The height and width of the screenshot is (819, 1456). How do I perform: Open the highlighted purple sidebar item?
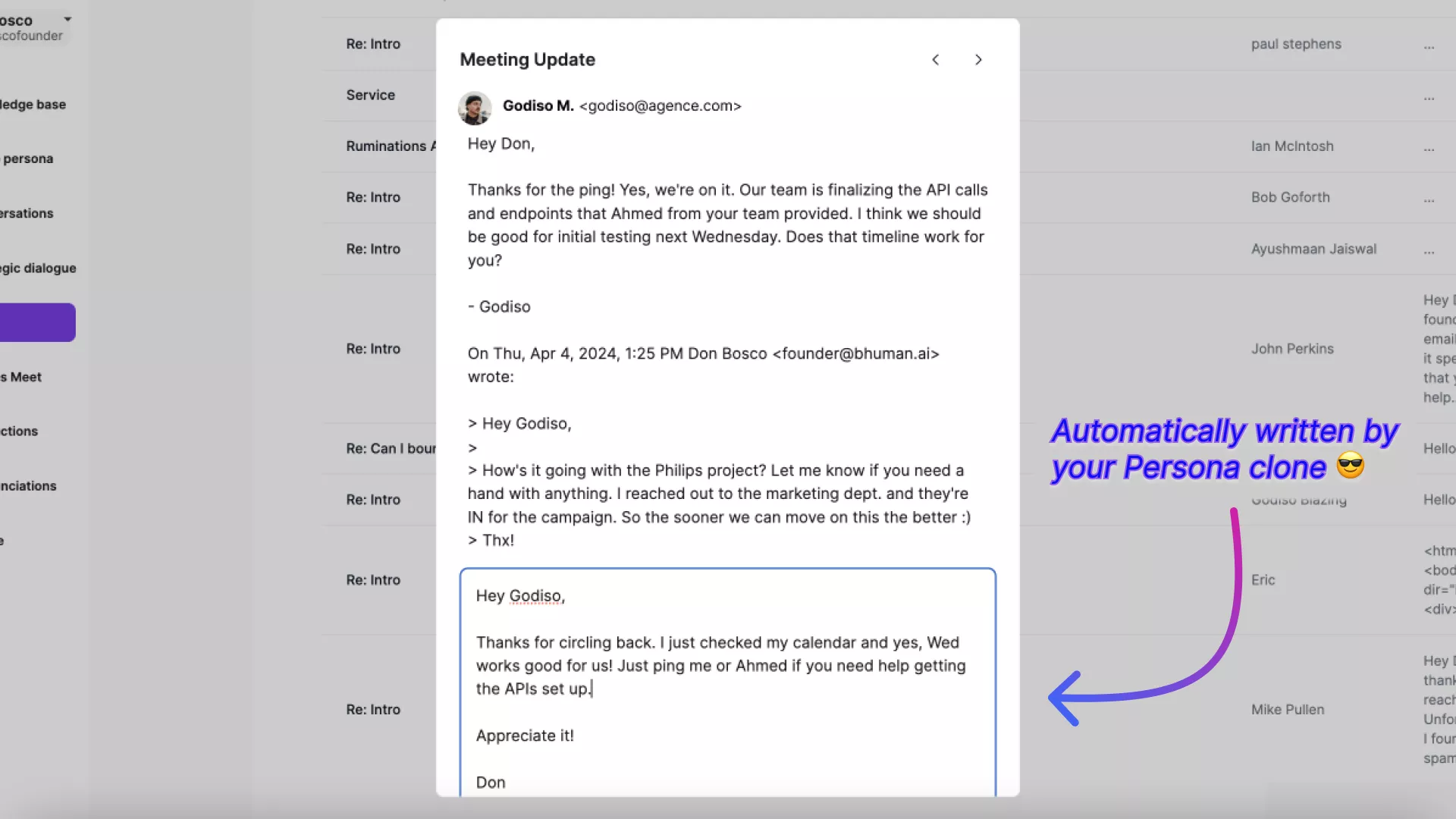coord(36,322)
